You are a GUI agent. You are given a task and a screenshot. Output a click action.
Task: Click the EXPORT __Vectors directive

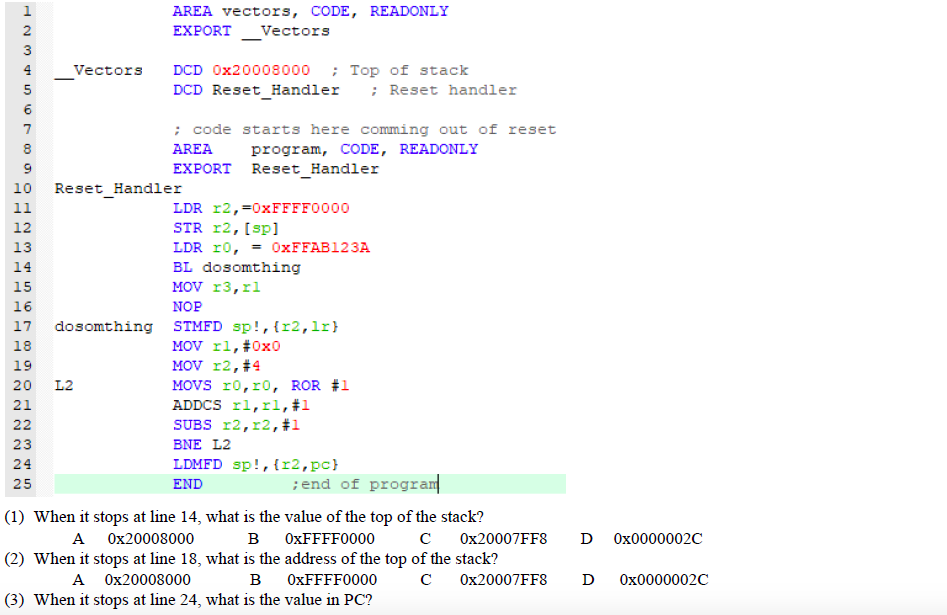pyautogui.click(x=252, y=30)
